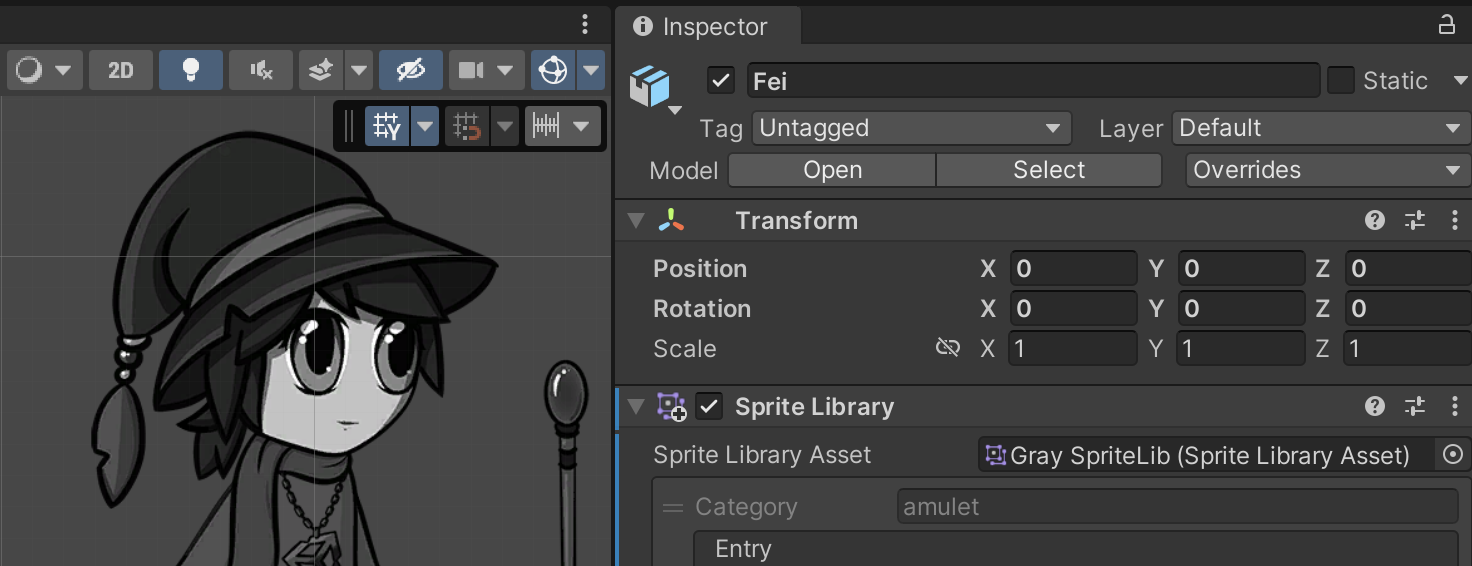This screenshot has height=566, width=1472.
Task: Mute scene audio with the speaker icon
Action: point(261,70)
